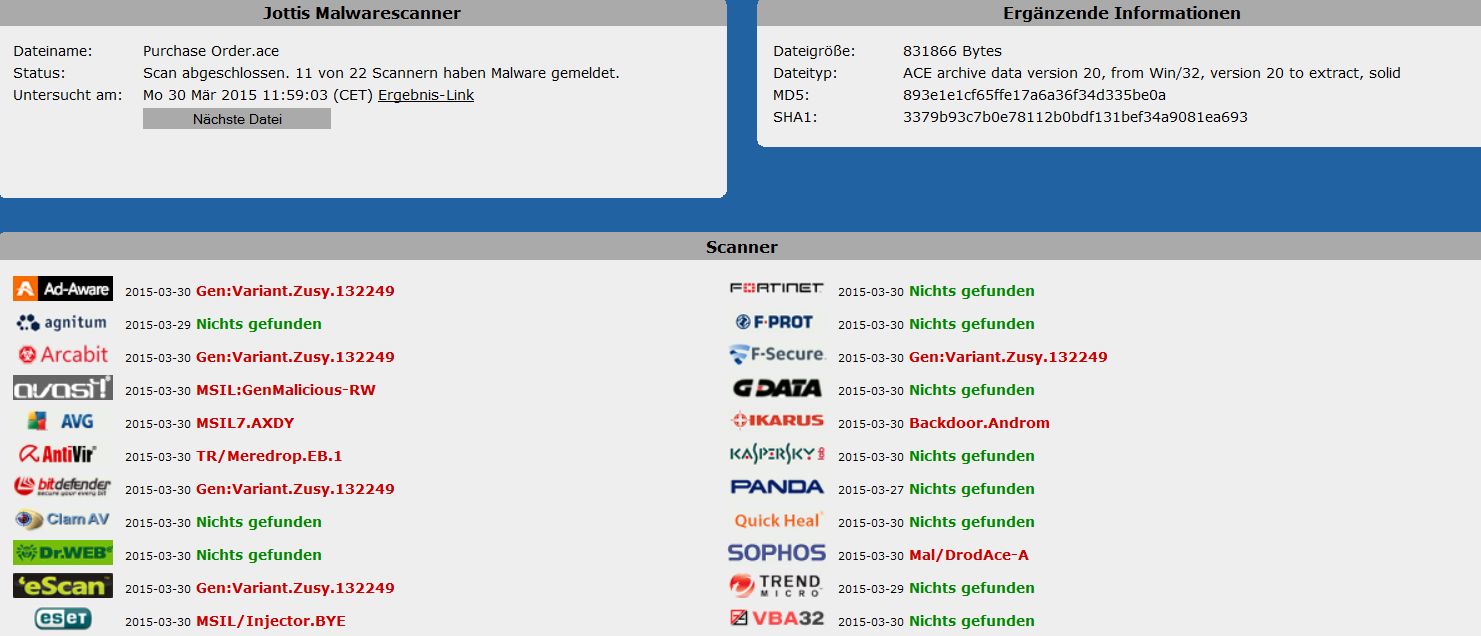The height and width of the screenshot is (636, 1481).
Task: Click Ad-Aware result Gen:Variant.Zusy.132249
Action: click(295, 291)
